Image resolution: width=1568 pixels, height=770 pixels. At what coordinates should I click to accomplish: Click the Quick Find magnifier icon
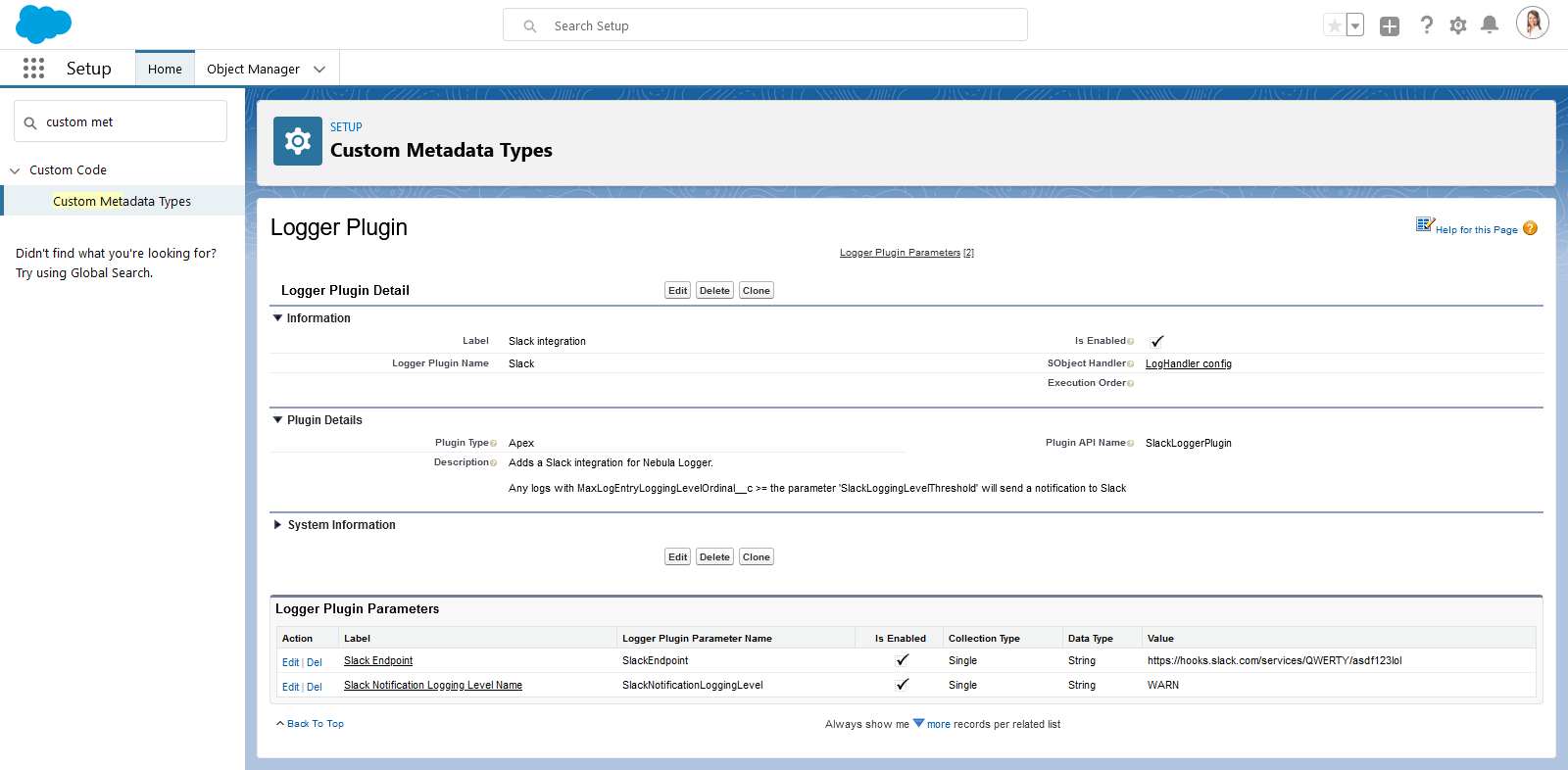click(x=30, y=122)
